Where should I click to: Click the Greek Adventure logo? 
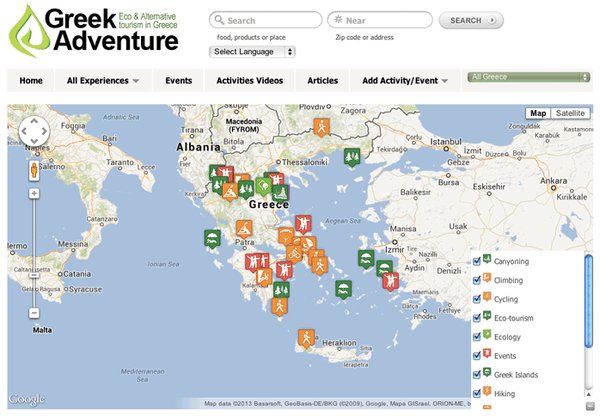(x=93, y=31)
